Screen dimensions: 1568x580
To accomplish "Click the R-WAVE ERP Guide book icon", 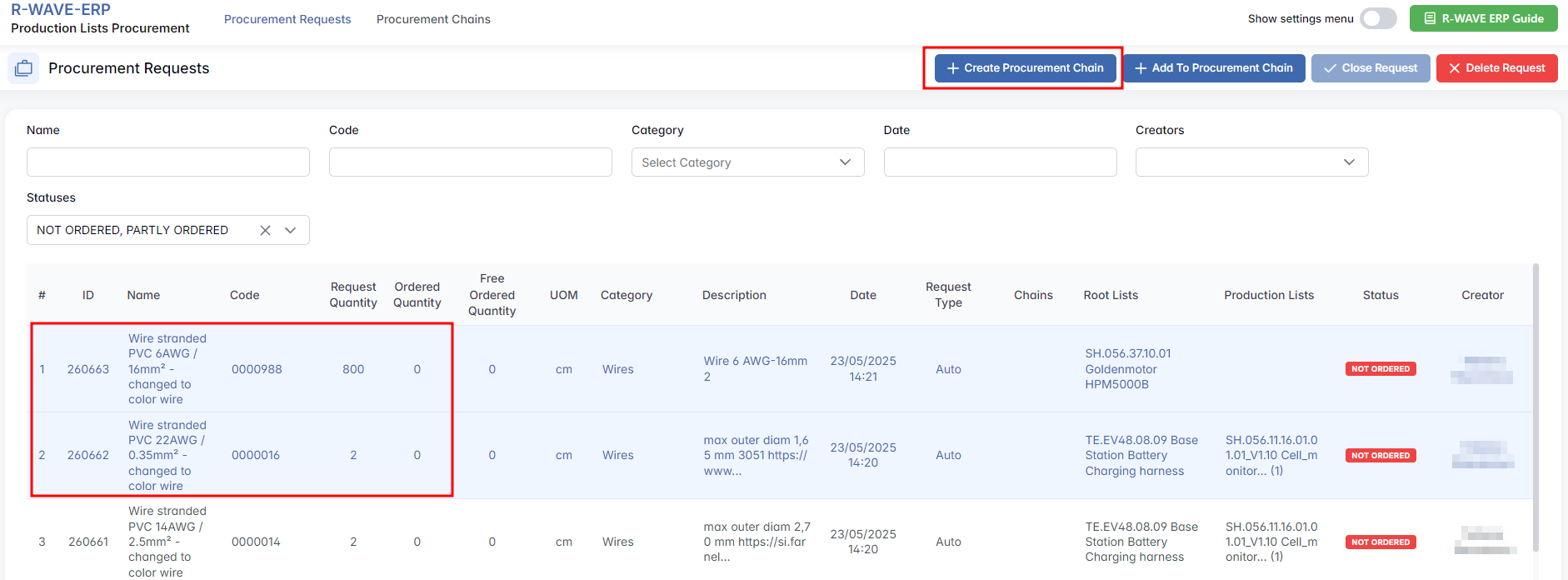I will click(1430, 18).
